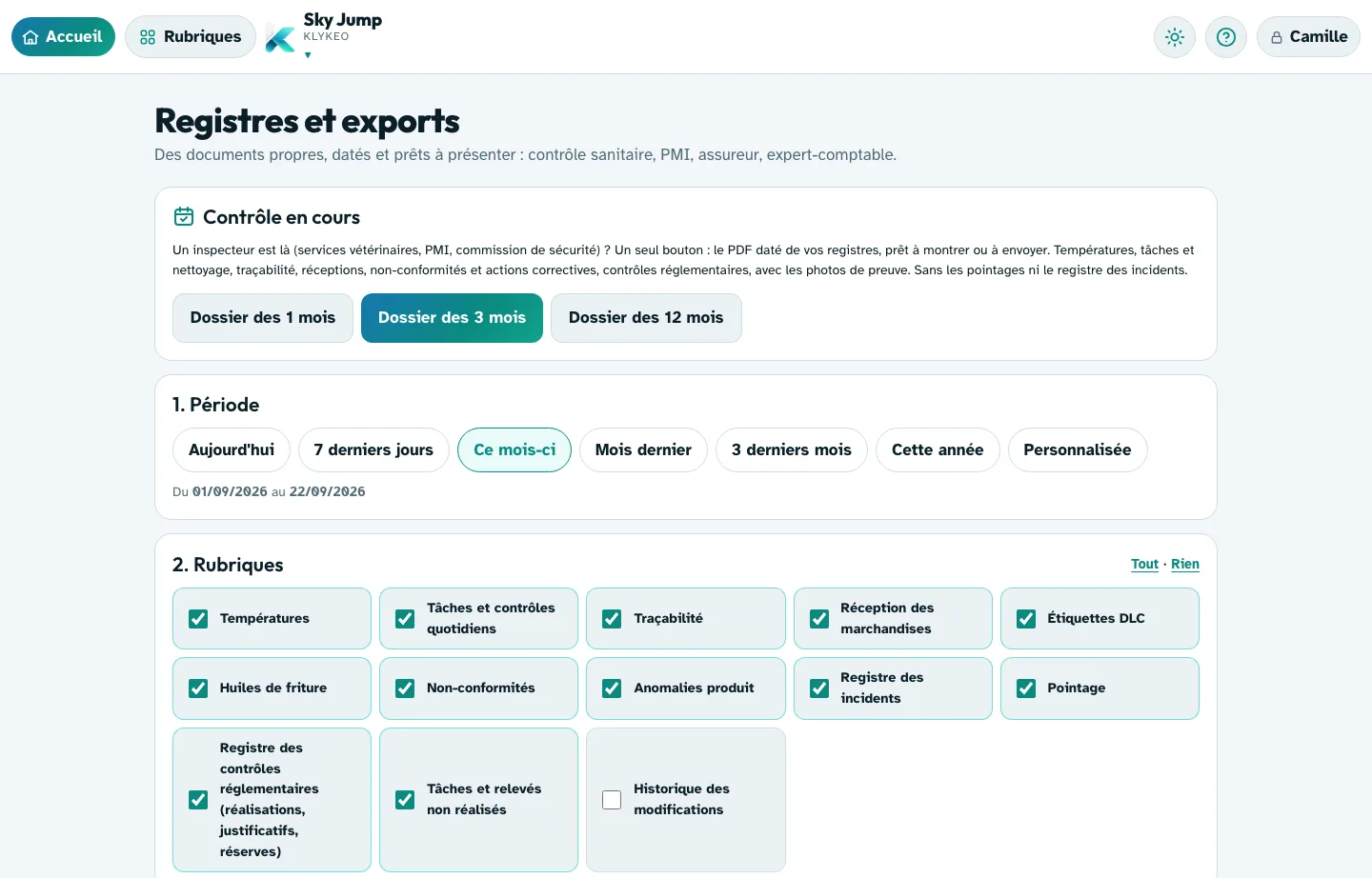This screenshot has width=1372, height=878.
Task: Select the 3 derniers mois period
Action: pyautogui.click(x=792, y=449)
